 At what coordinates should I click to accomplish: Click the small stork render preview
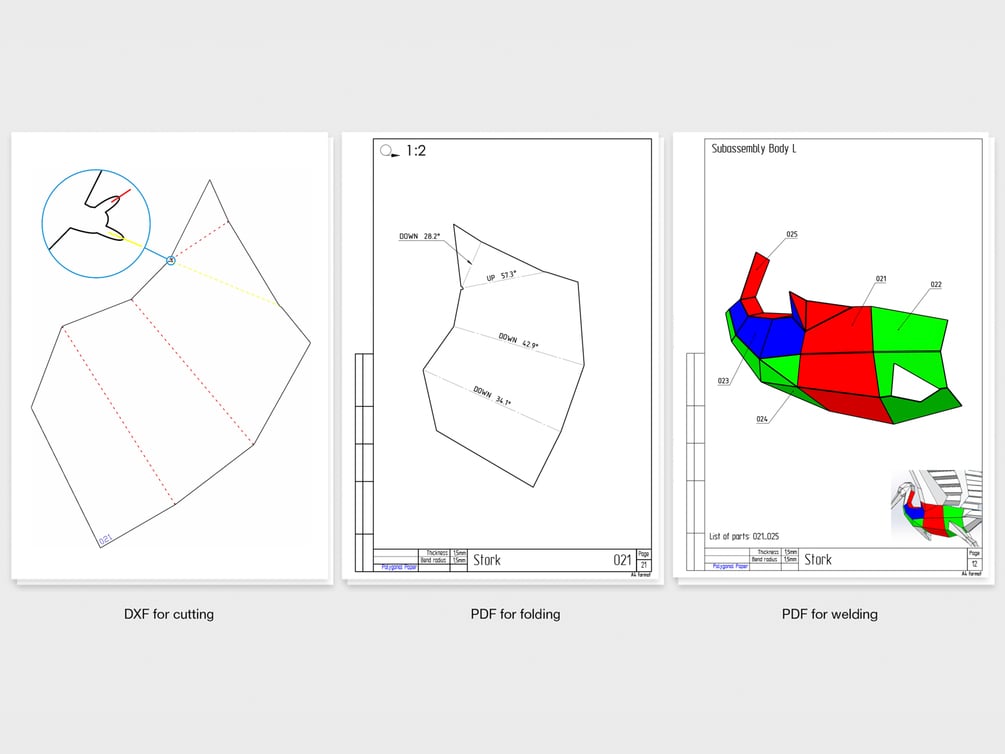tap(936, 506)
